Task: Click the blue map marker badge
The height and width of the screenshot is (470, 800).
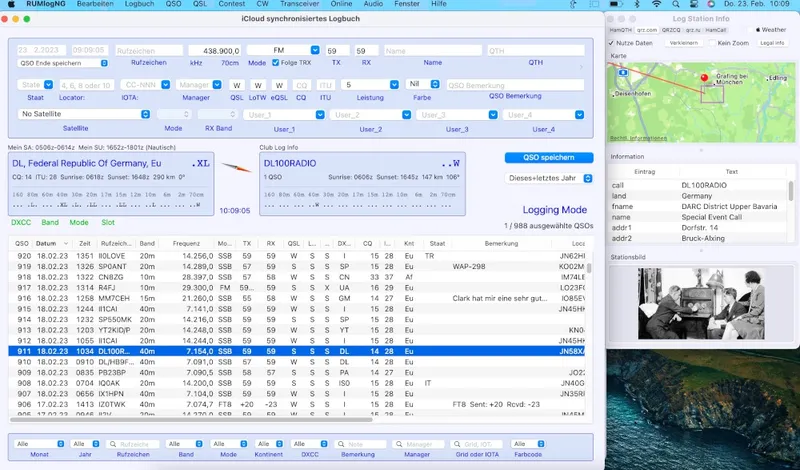Action: 622,72
